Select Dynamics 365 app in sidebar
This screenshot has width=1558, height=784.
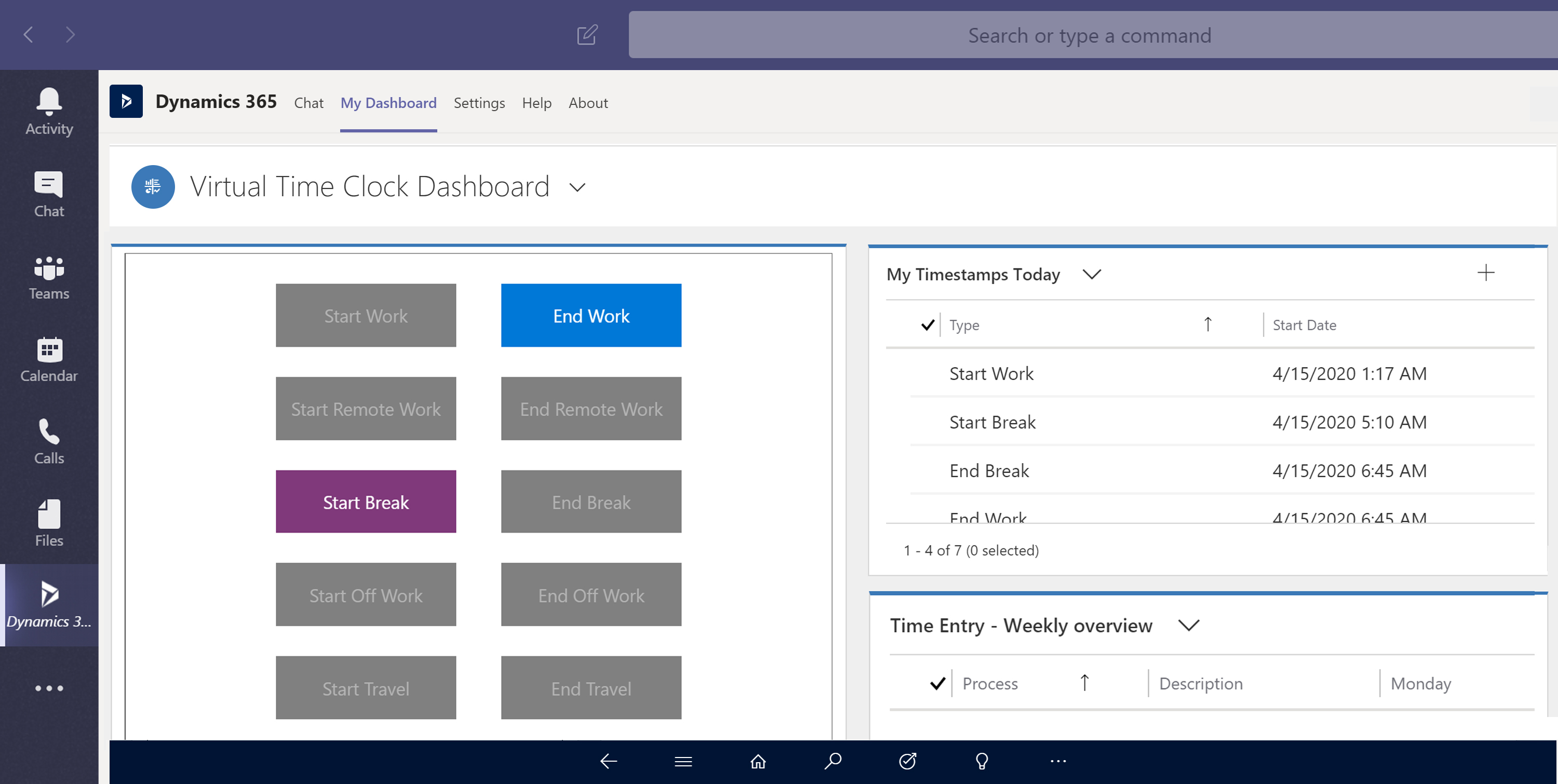pyautogui.click(x=49, y=606)
